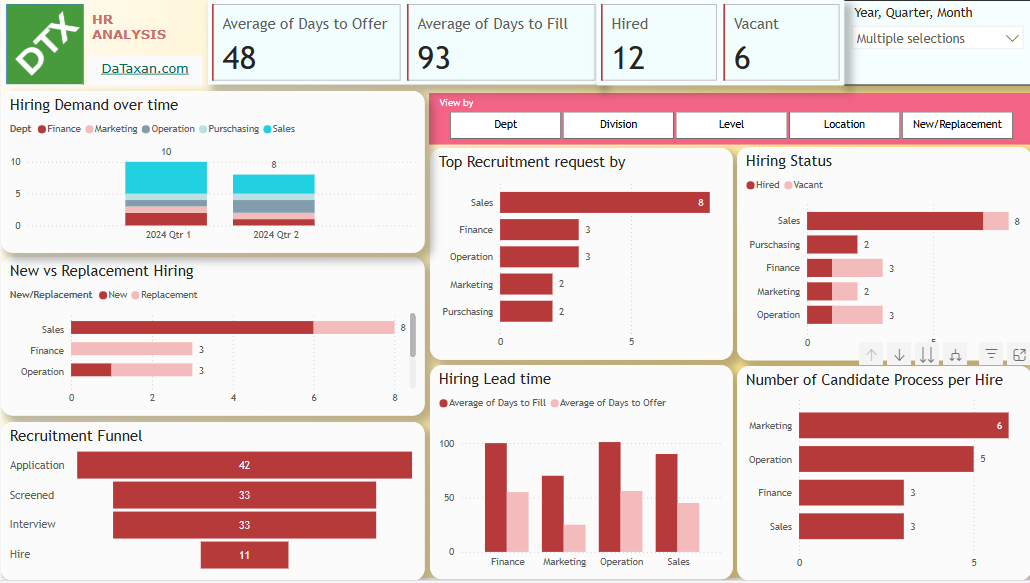Click the drill up arrow icon

[x=871, y=355]
